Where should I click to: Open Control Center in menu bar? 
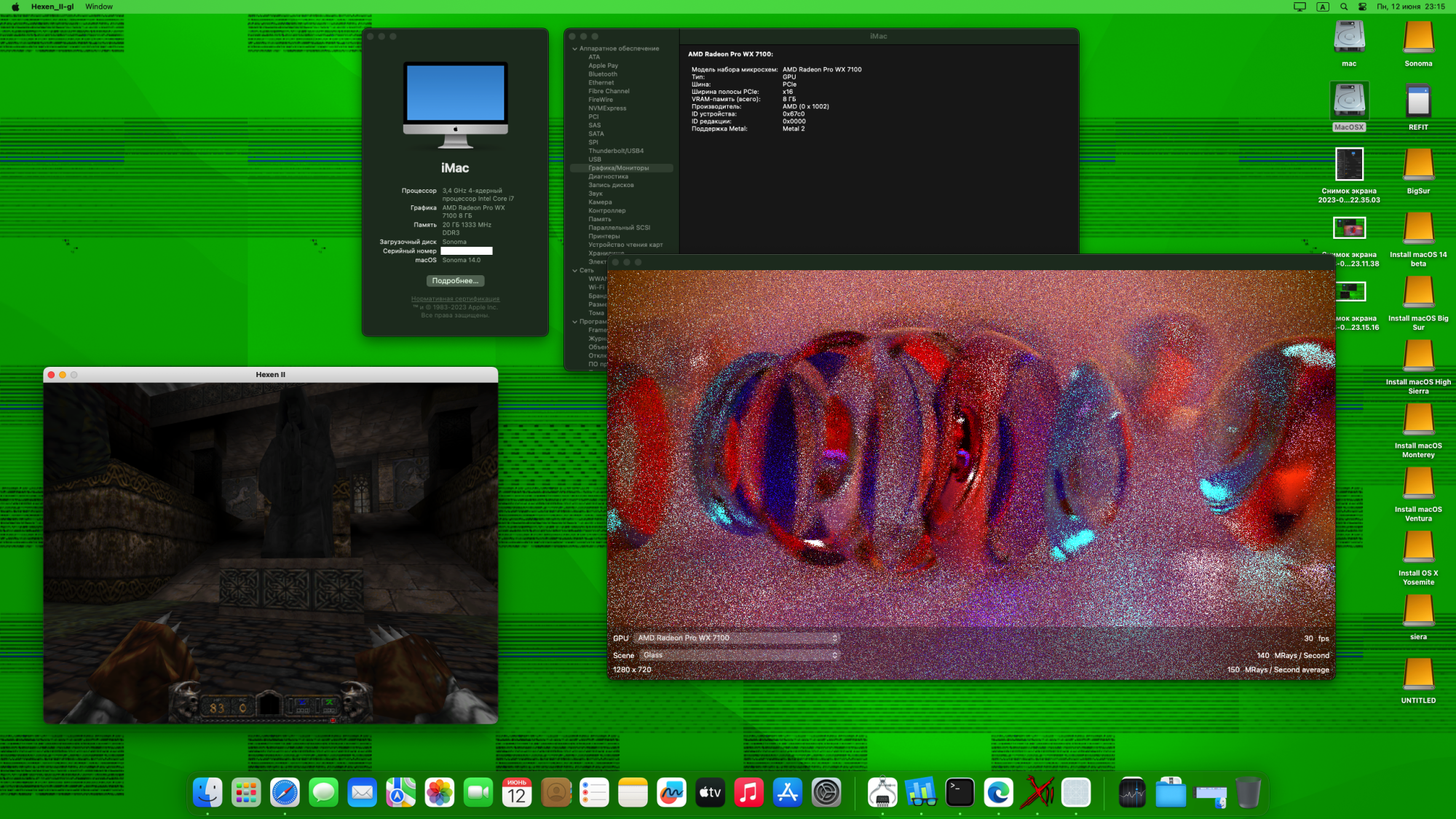pos(1362,7)
